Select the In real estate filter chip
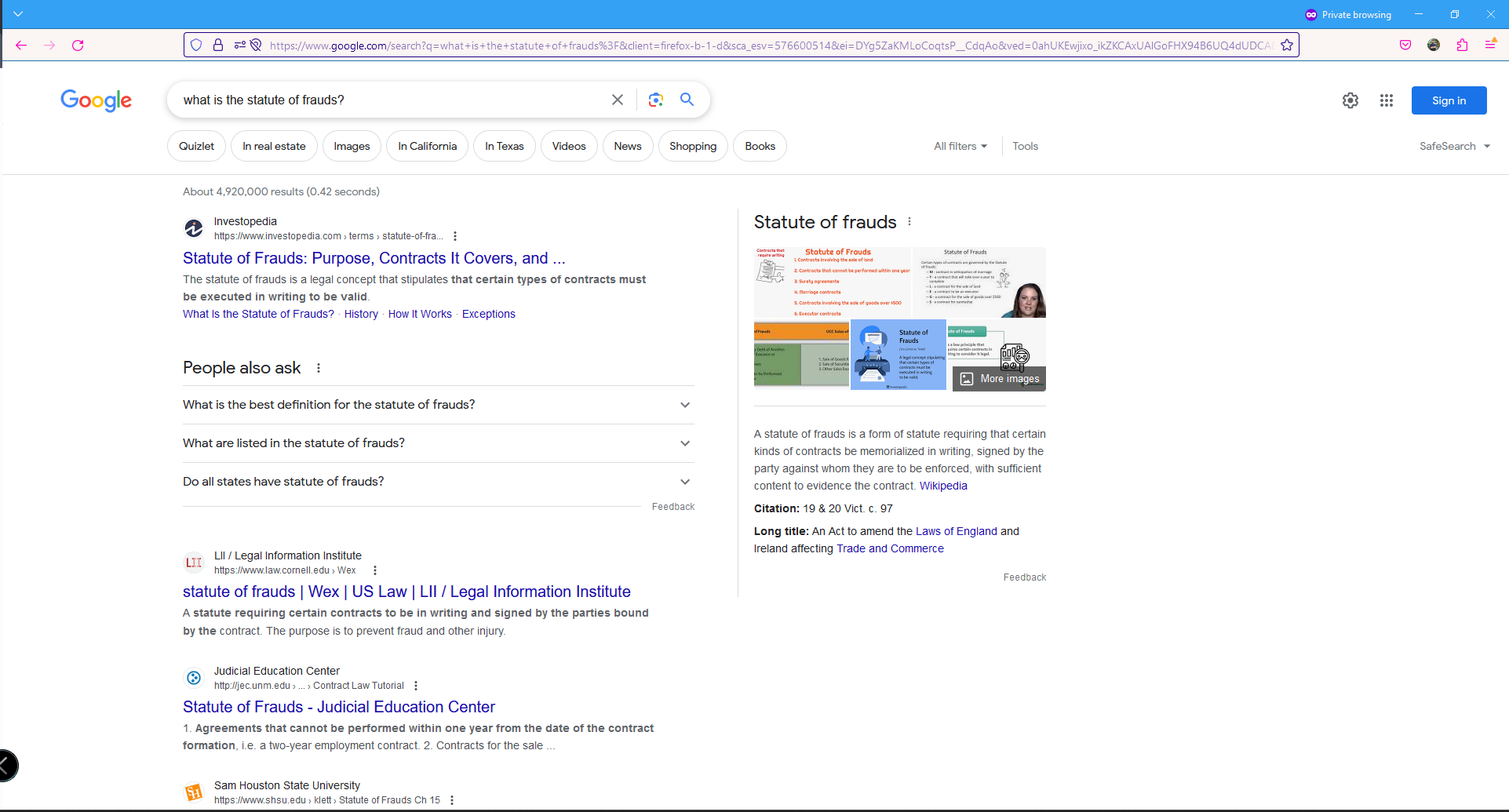 pos(274,146)
